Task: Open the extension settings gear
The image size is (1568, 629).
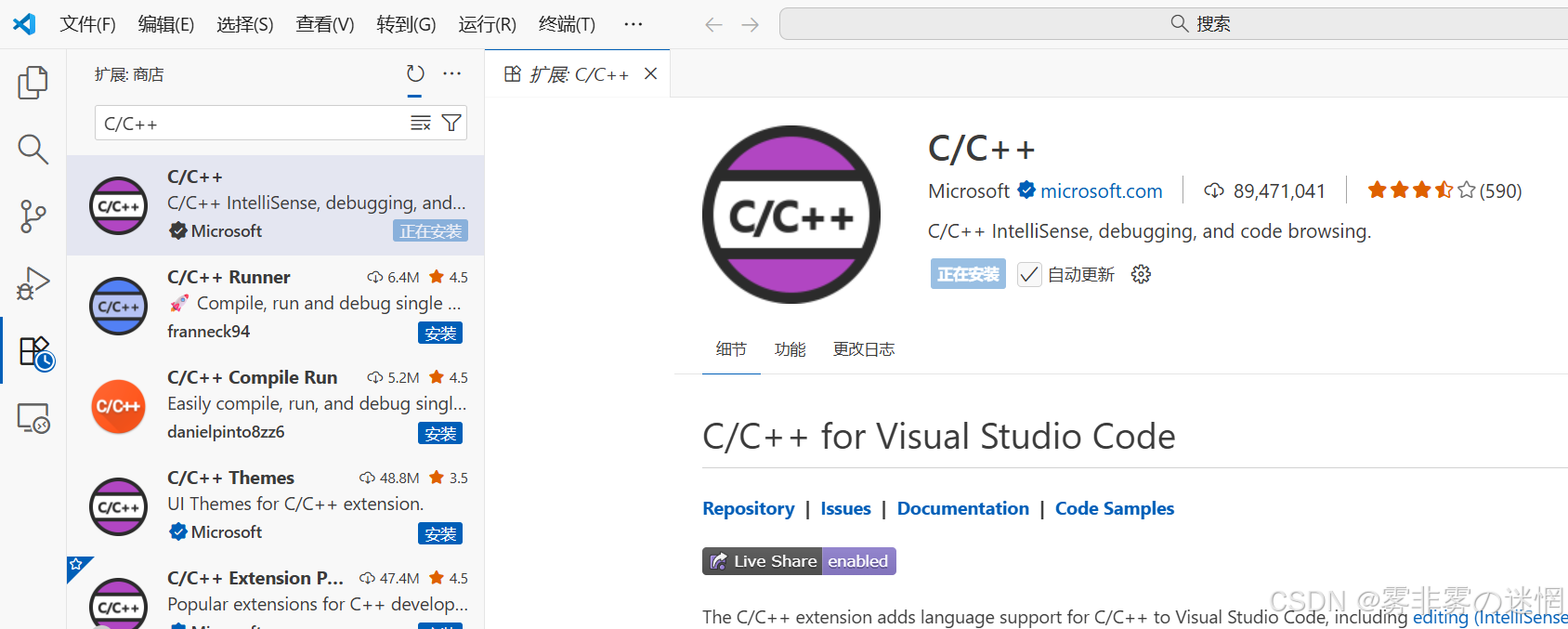Action: coord(1141,274)
